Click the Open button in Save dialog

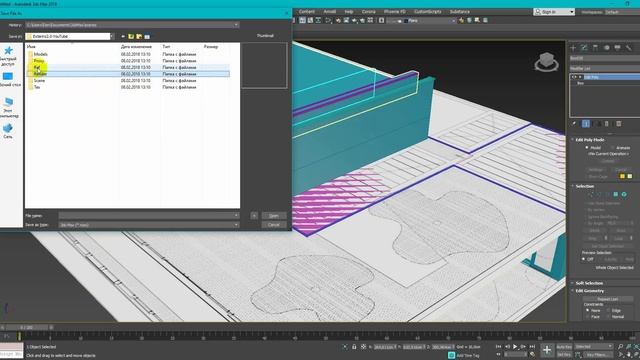[274, 216]
